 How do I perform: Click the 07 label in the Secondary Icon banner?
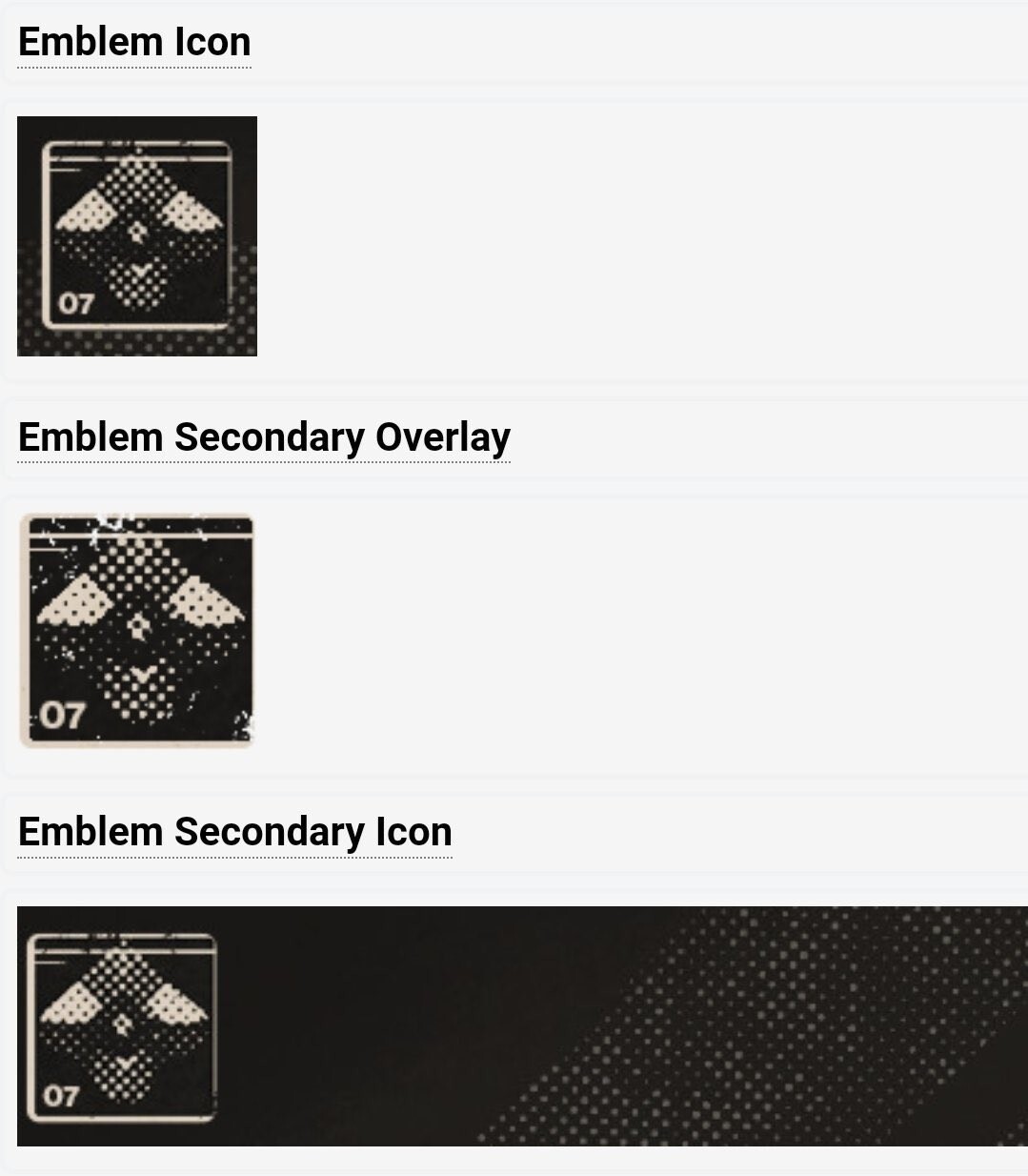click(x=60, y=1096)
